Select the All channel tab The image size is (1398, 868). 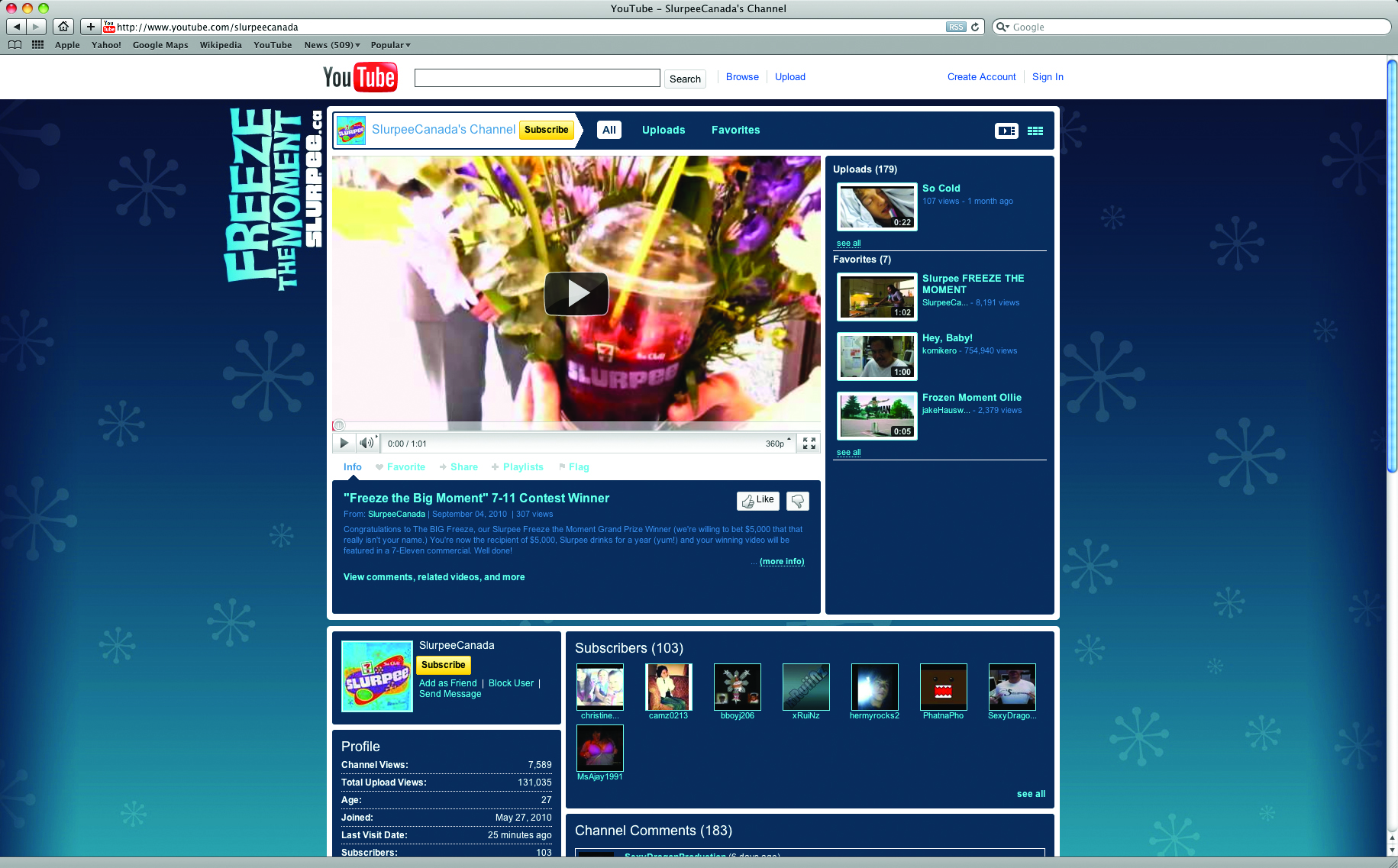[x=609, y=131]
